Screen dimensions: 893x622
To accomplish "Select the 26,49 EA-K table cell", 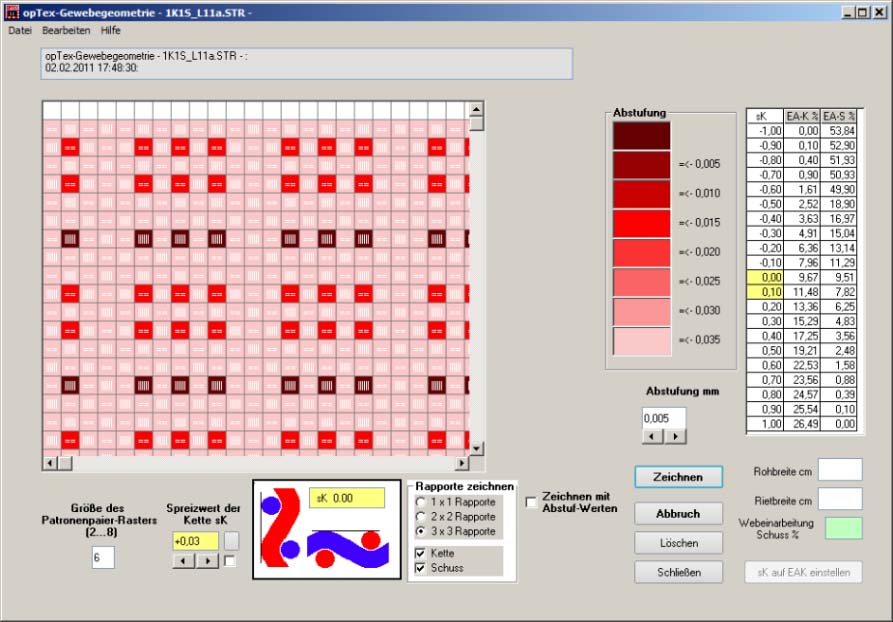I will 802,424.
